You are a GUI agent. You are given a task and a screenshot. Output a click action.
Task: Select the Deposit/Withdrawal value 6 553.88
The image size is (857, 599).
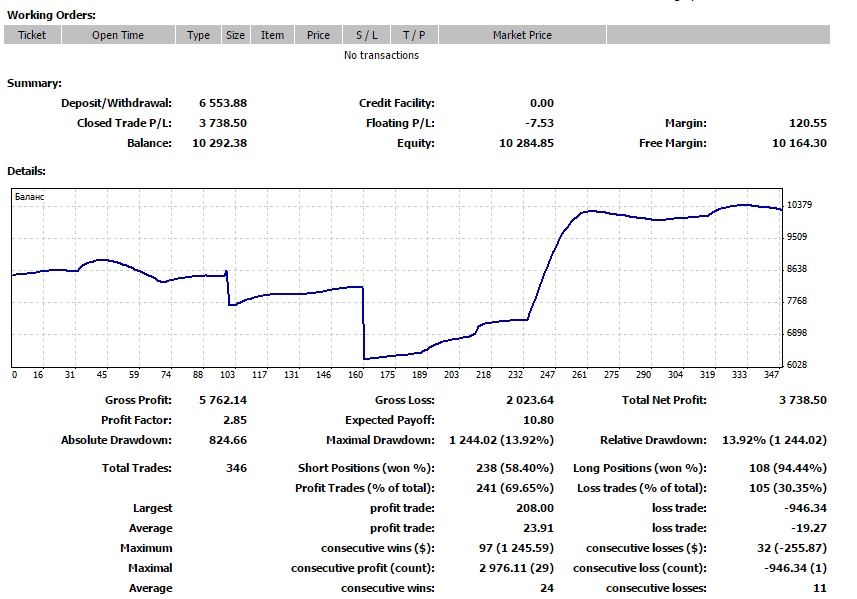point(223,103)
